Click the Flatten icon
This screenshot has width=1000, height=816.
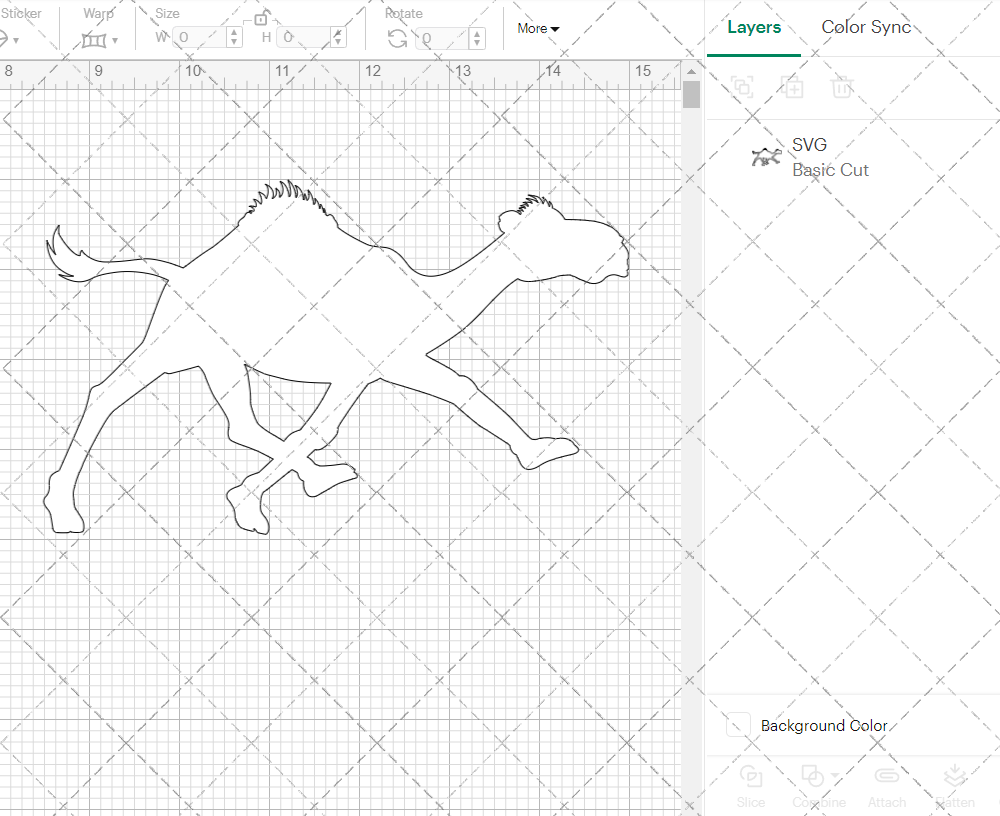click(x=954, y=777)
